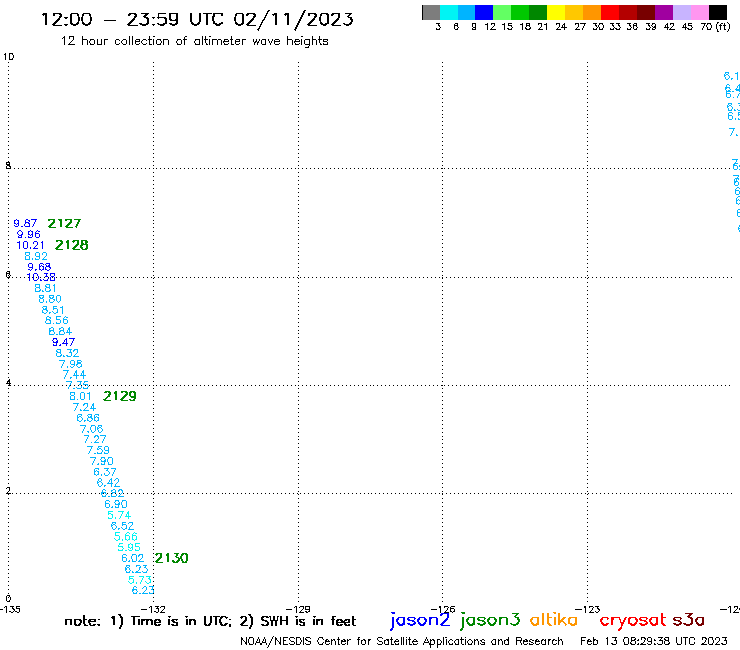Image resolution: width=740 pixels, height=650 pixels.
Task: Select the wave height value 8.84
Action: [60, 331]
